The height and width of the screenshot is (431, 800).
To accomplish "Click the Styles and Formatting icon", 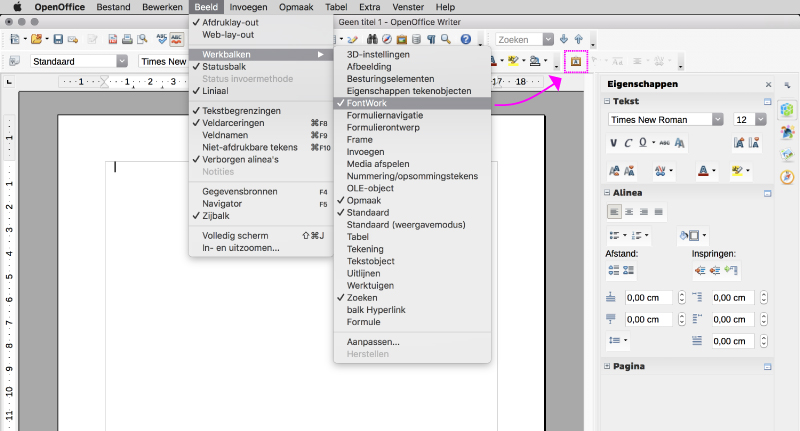I will coord(14,61).
